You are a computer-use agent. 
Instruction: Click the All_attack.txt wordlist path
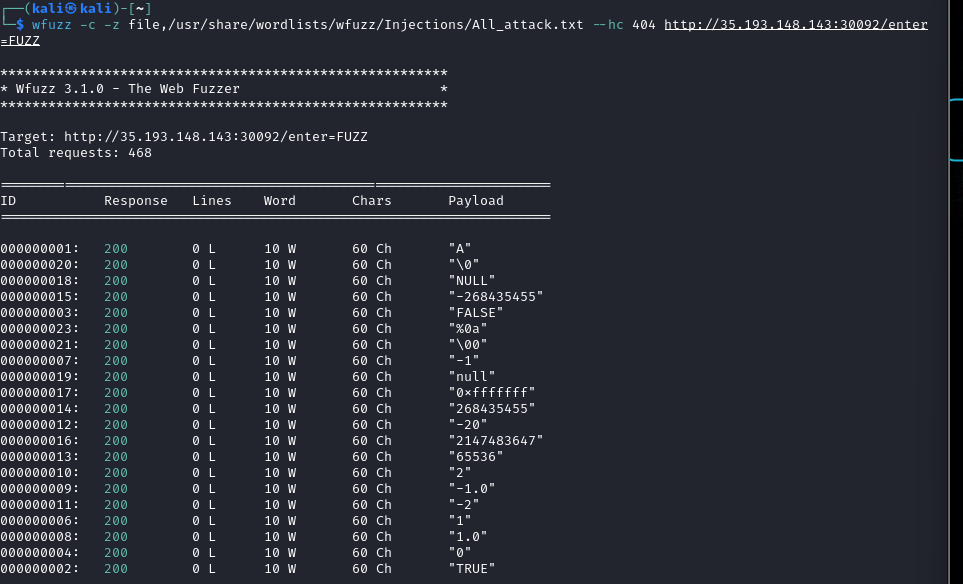356,25
